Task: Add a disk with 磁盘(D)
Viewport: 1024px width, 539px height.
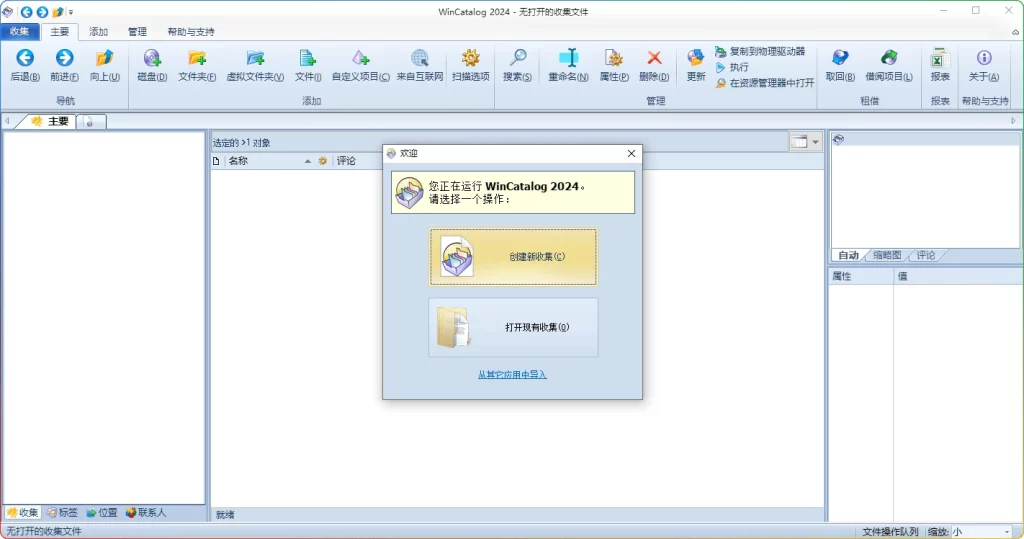Action: [x=152, y=65]
